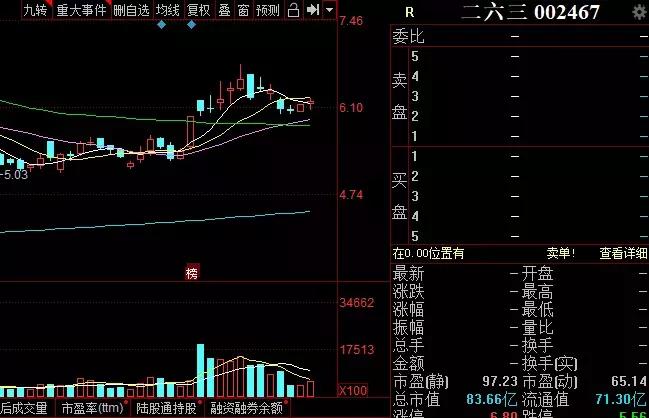
Task: Click 查看详细 link
Action: [x=623, y=253]
